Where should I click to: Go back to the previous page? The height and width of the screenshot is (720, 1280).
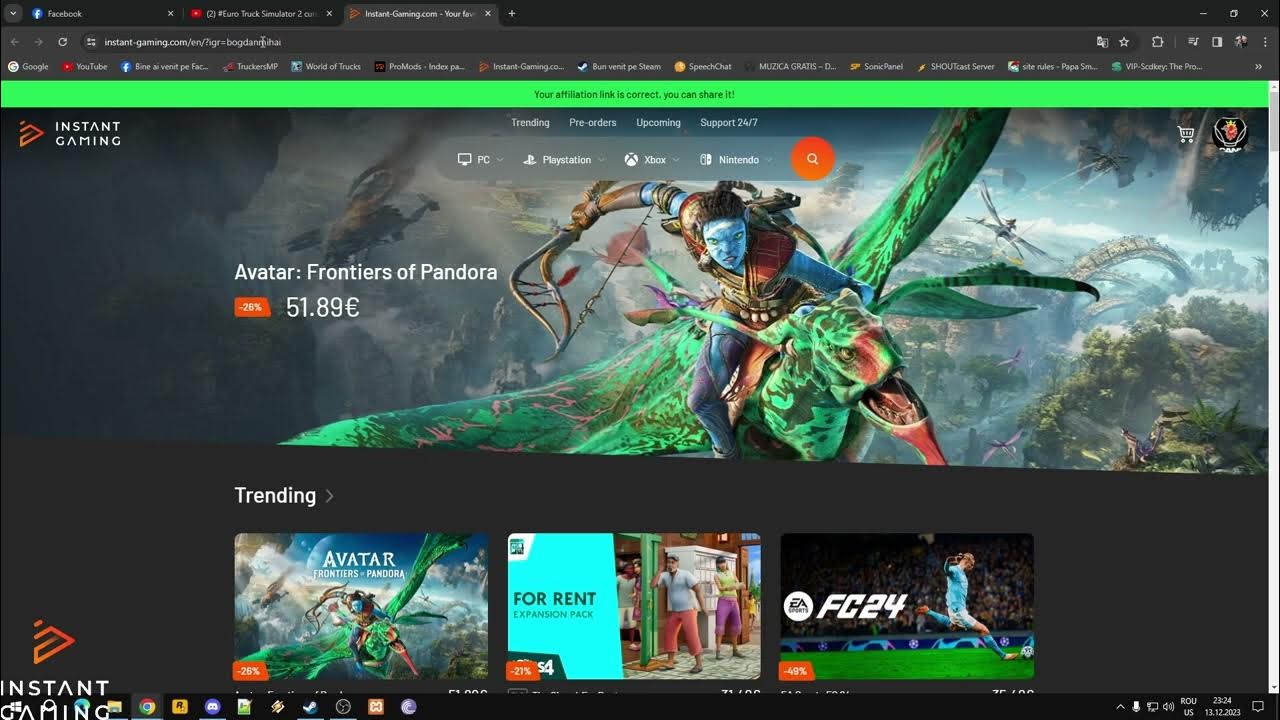14,42
